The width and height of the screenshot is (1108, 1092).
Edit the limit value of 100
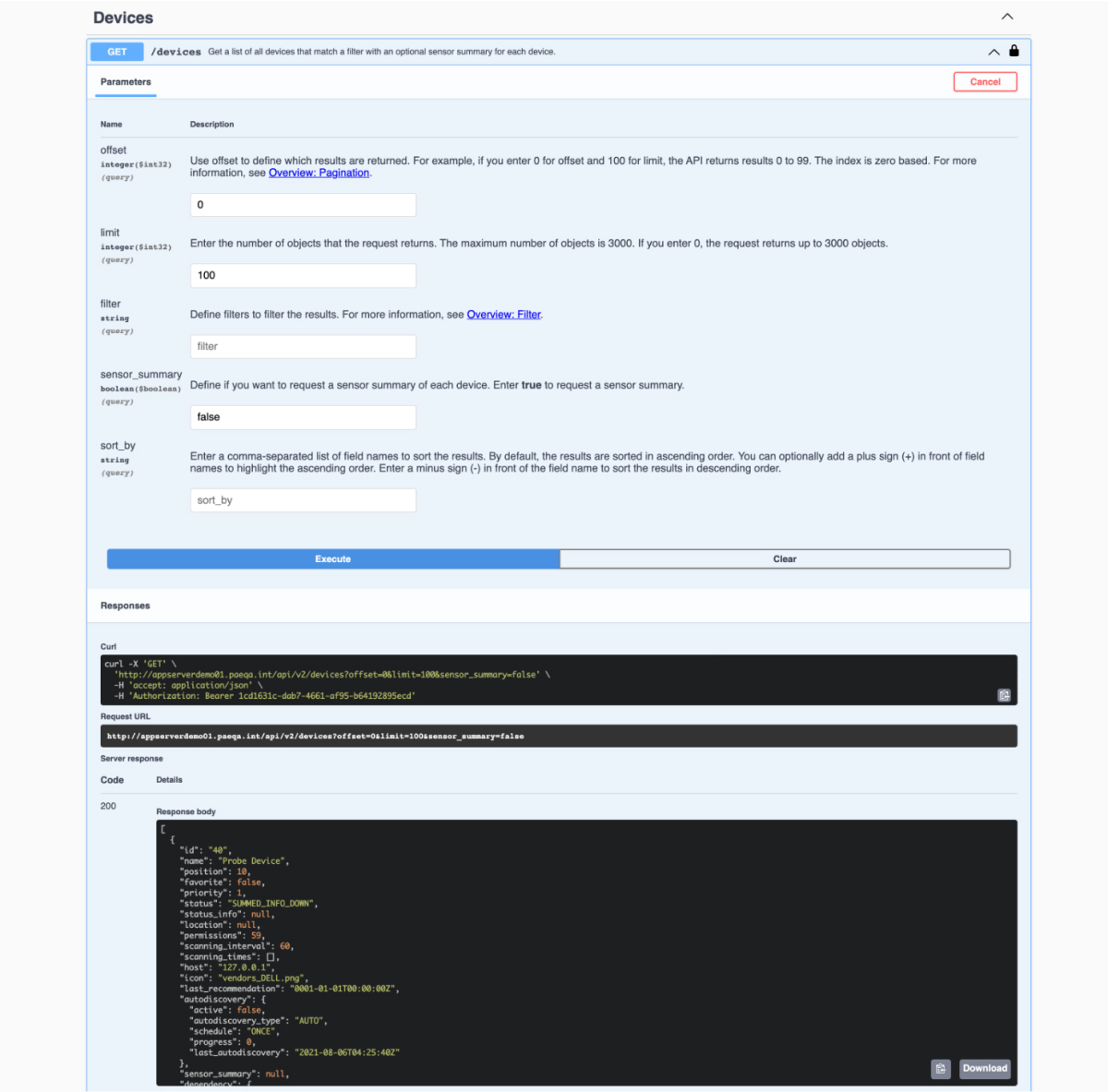point(303,275)
